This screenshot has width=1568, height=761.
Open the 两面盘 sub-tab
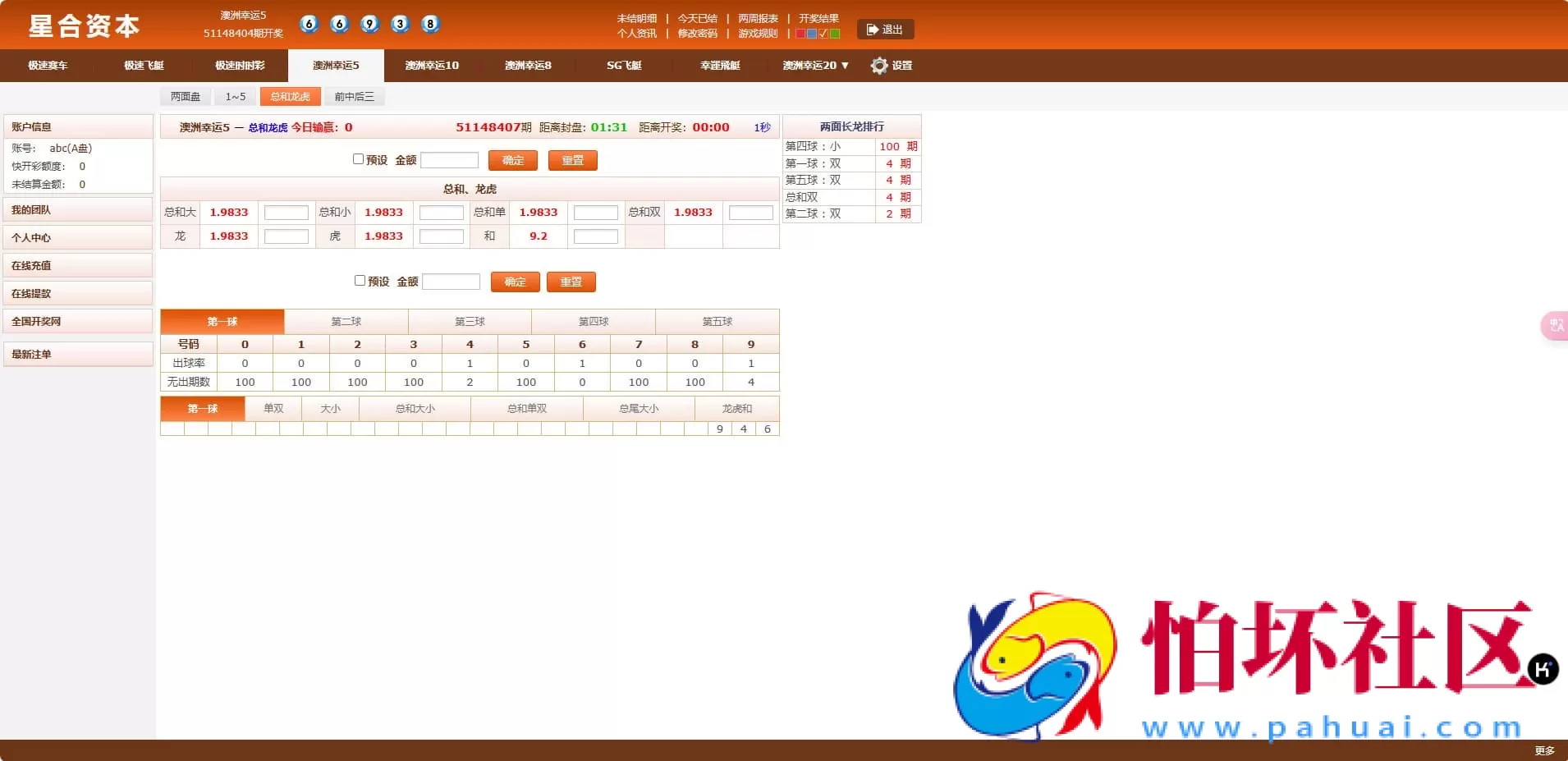click(x=186, y=97)
